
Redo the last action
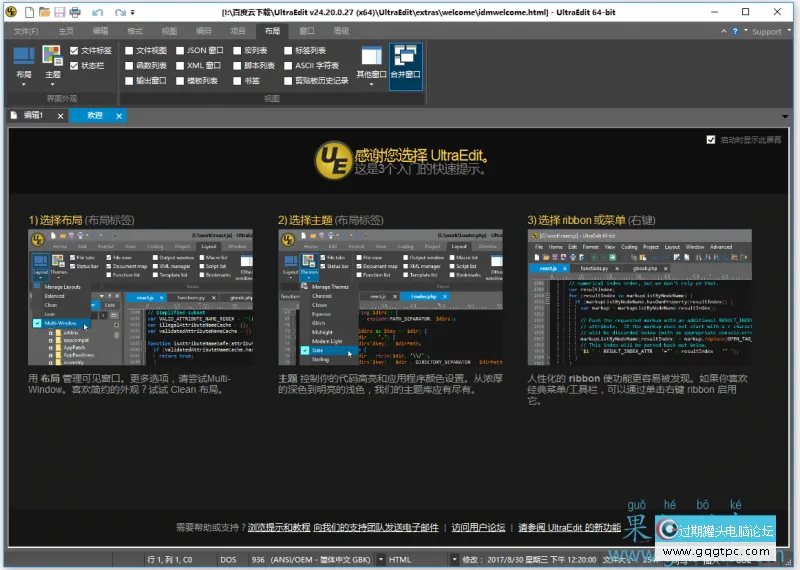tap(119, 12)
